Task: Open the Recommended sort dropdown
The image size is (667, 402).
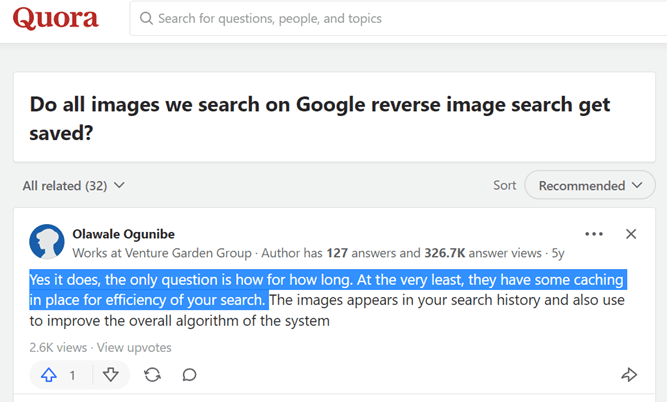Action: (590, 185)
